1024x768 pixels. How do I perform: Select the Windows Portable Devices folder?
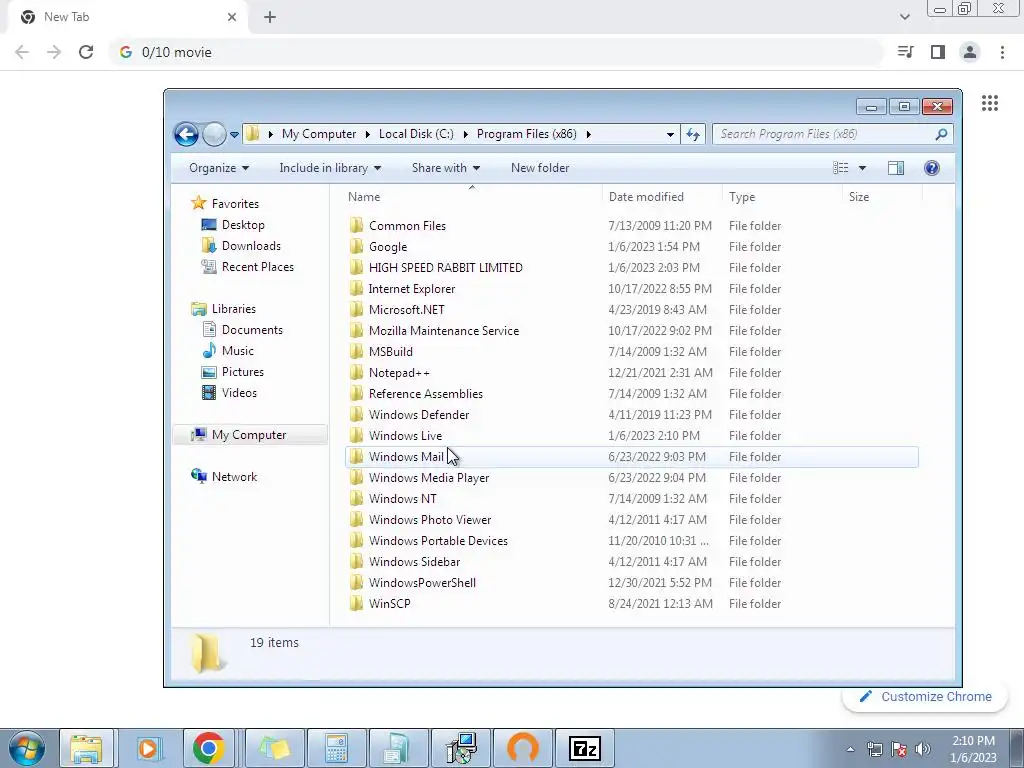tap(438, 541)
